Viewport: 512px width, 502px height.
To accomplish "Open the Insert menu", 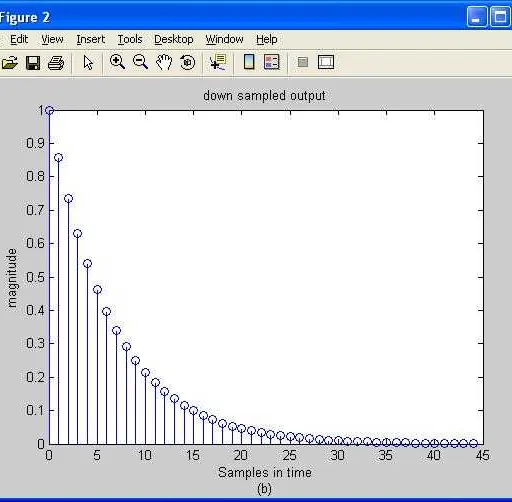I will 91,39.
